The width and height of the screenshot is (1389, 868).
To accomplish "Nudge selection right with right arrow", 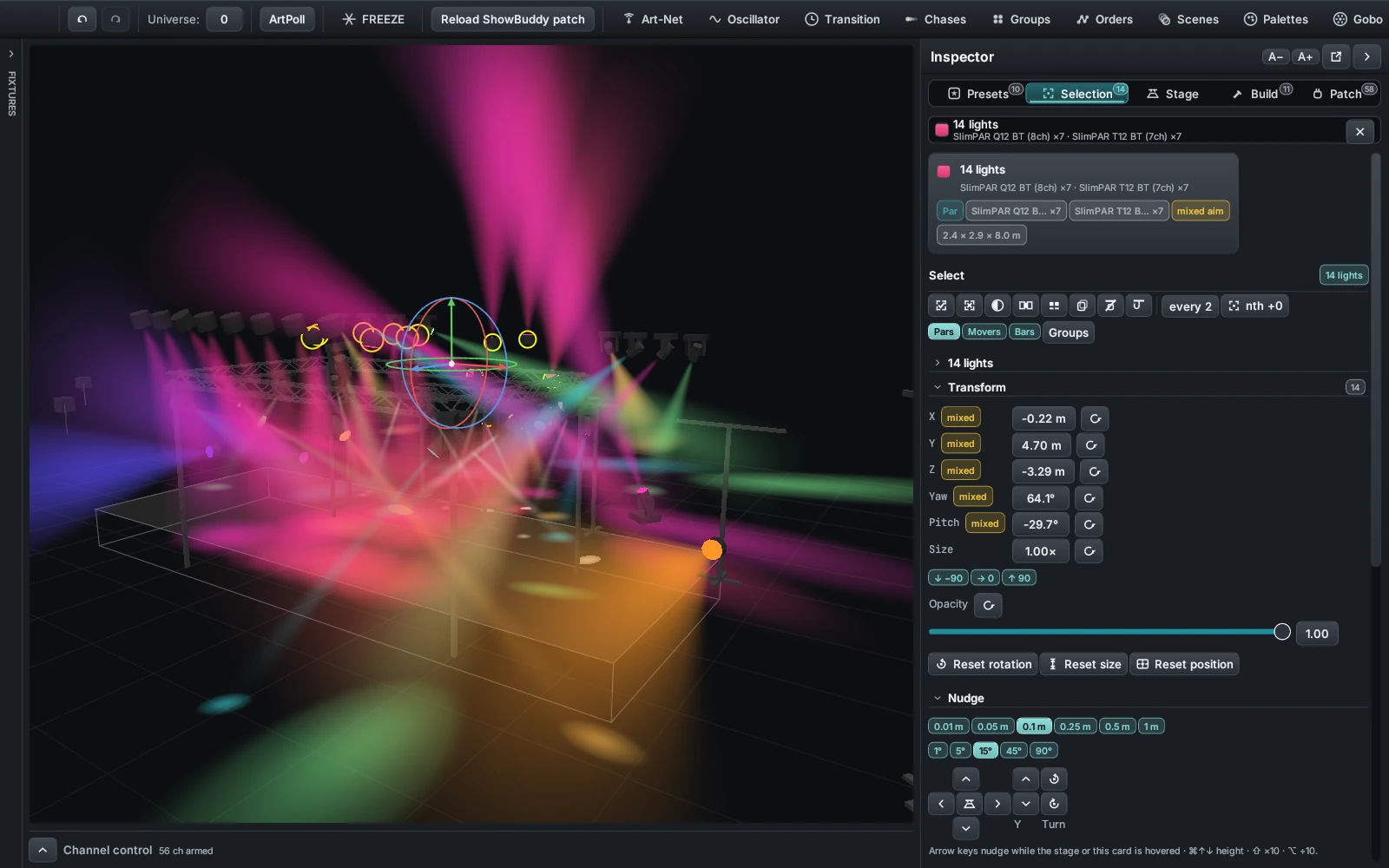I will click(x=997, y=804).
